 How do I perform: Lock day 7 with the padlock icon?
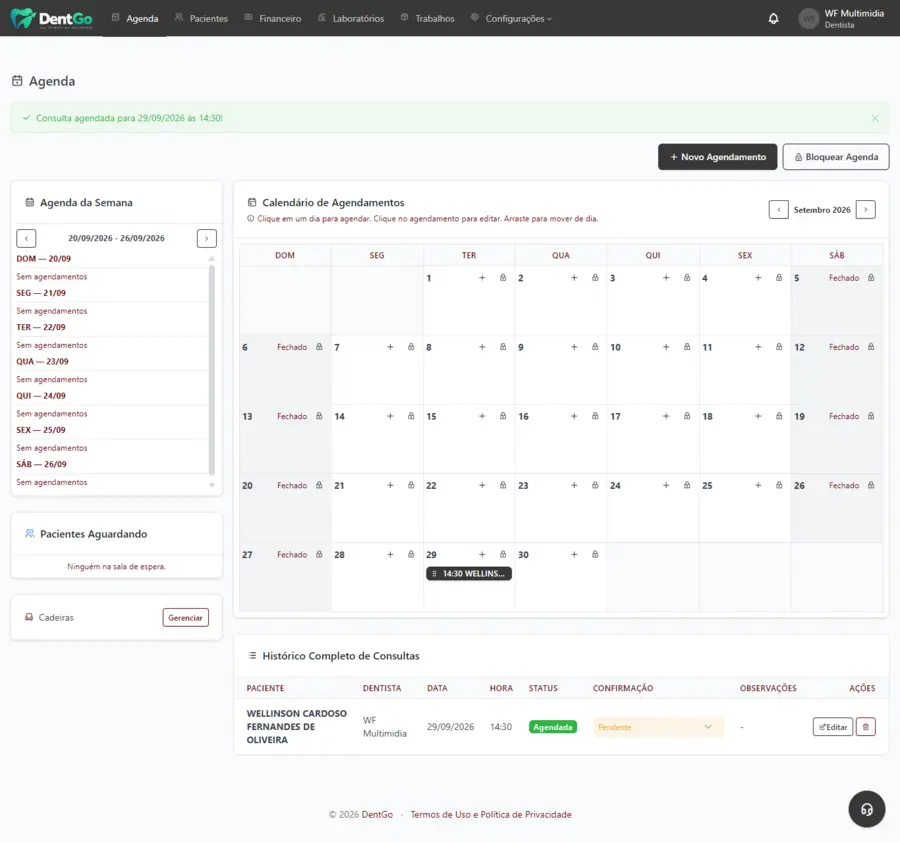tap(411, 347)
